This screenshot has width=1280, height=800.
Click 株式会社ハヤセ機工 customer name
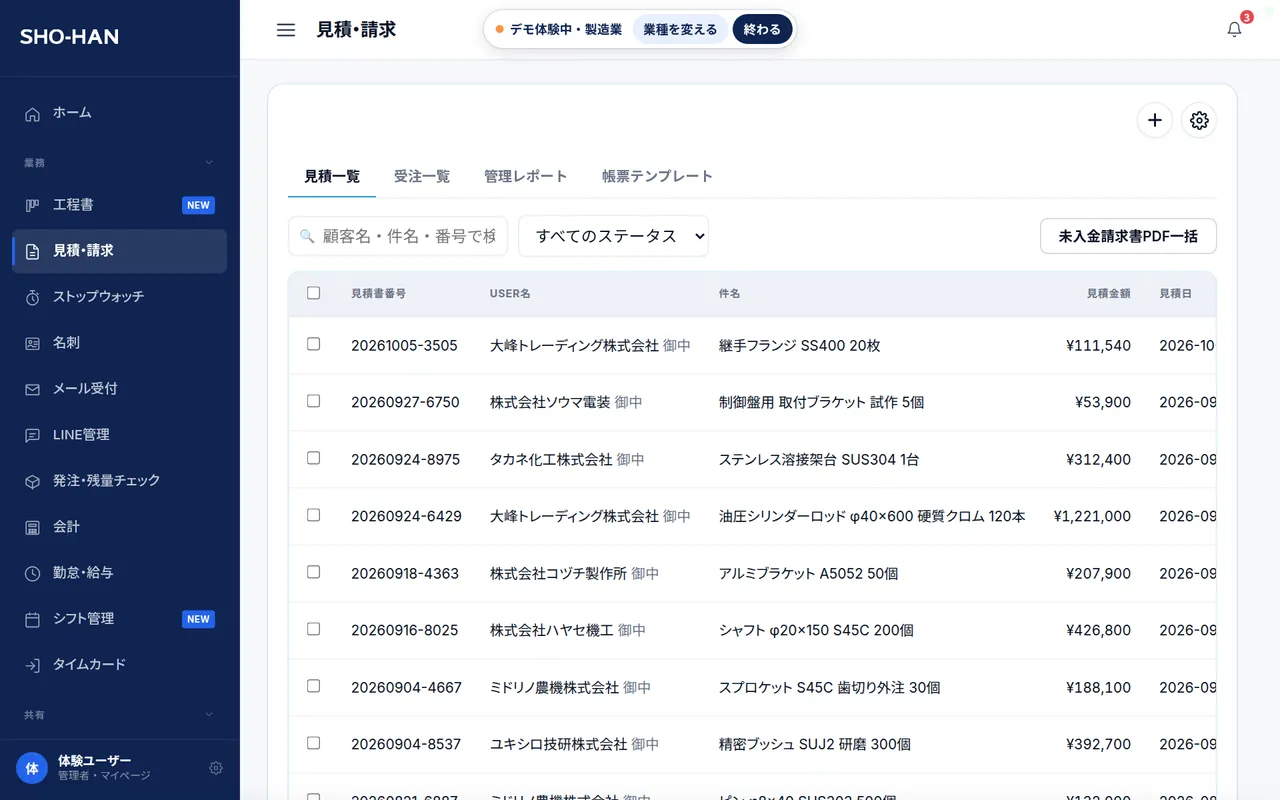[552, 630]
